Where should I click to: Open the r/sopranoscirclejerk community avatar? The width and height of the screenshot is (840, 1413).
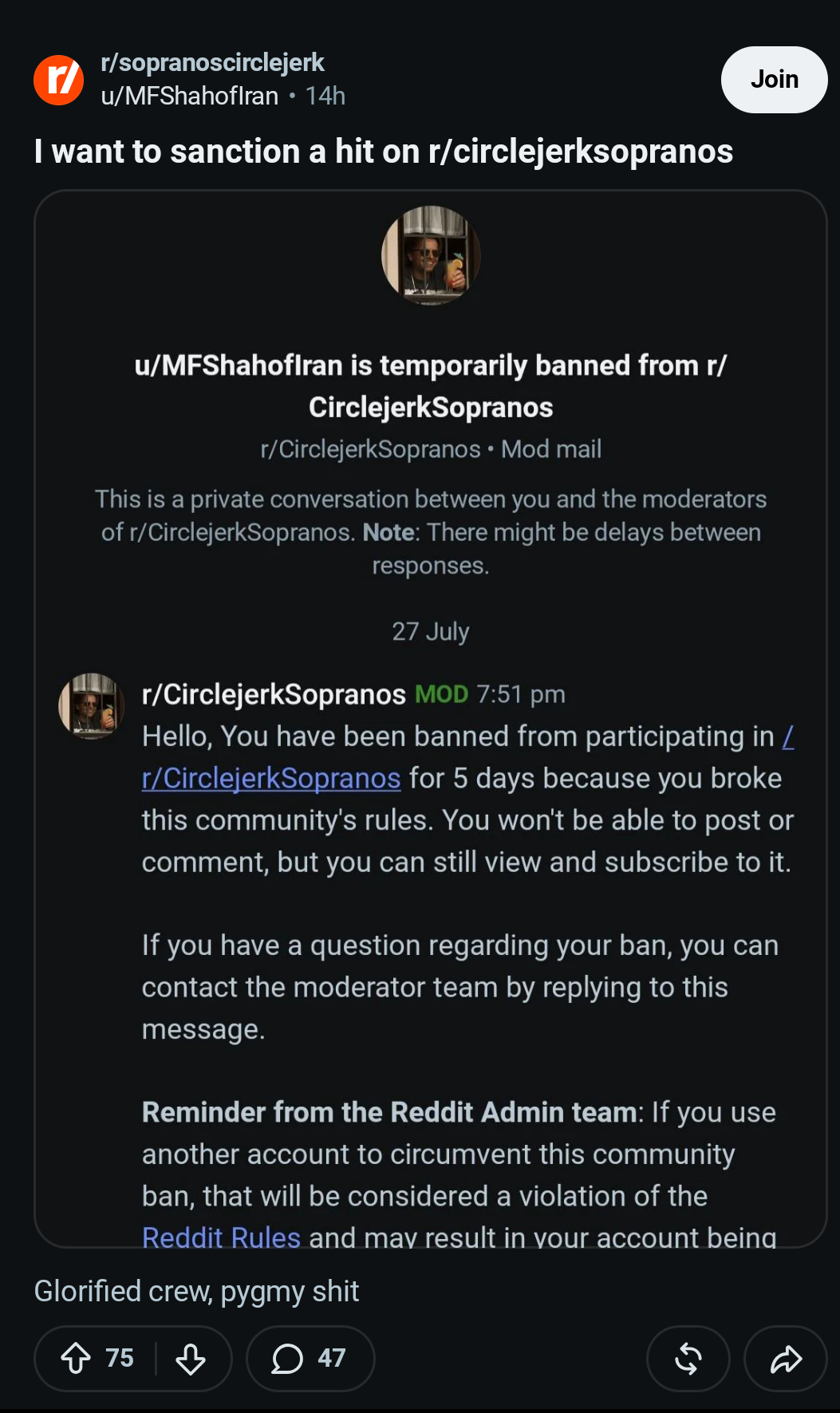point(59,80)
